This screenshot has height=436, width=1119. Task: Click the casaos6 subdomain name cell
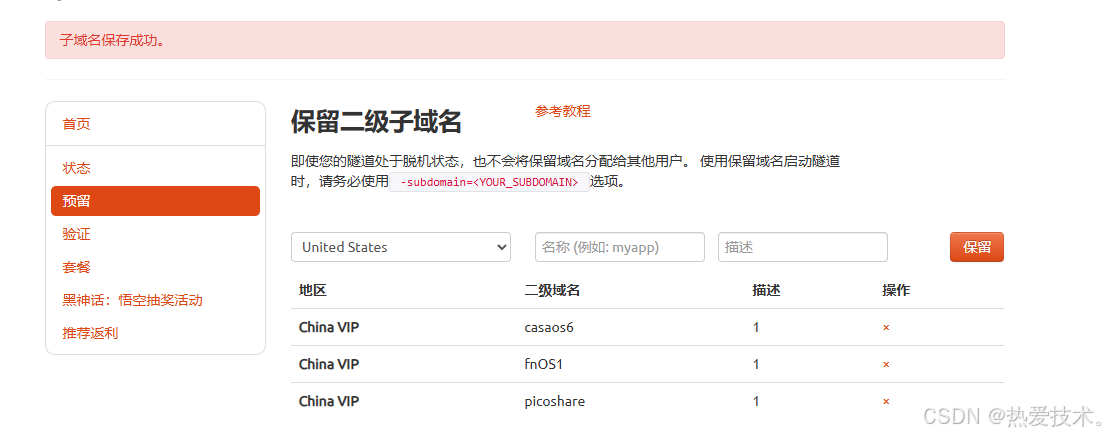(x=549, y=328)
